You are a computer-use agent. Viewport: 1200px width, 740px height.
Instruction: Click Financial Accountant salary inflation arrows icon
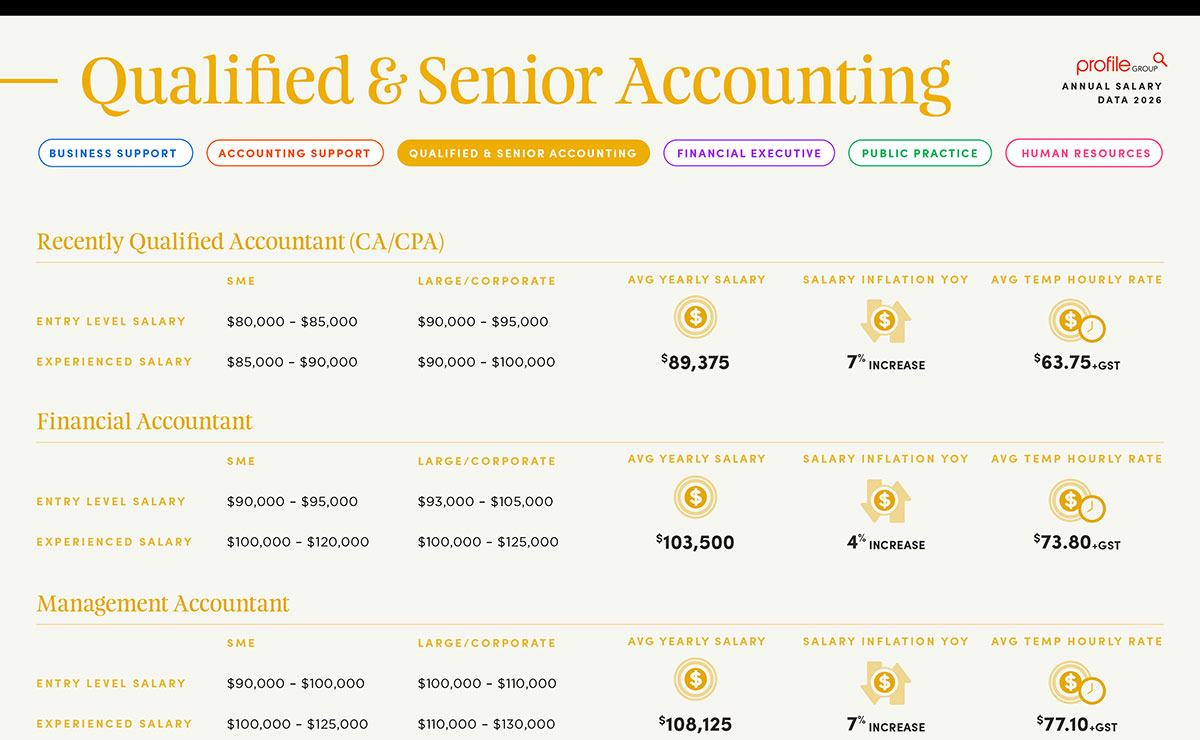click(884, 501)
